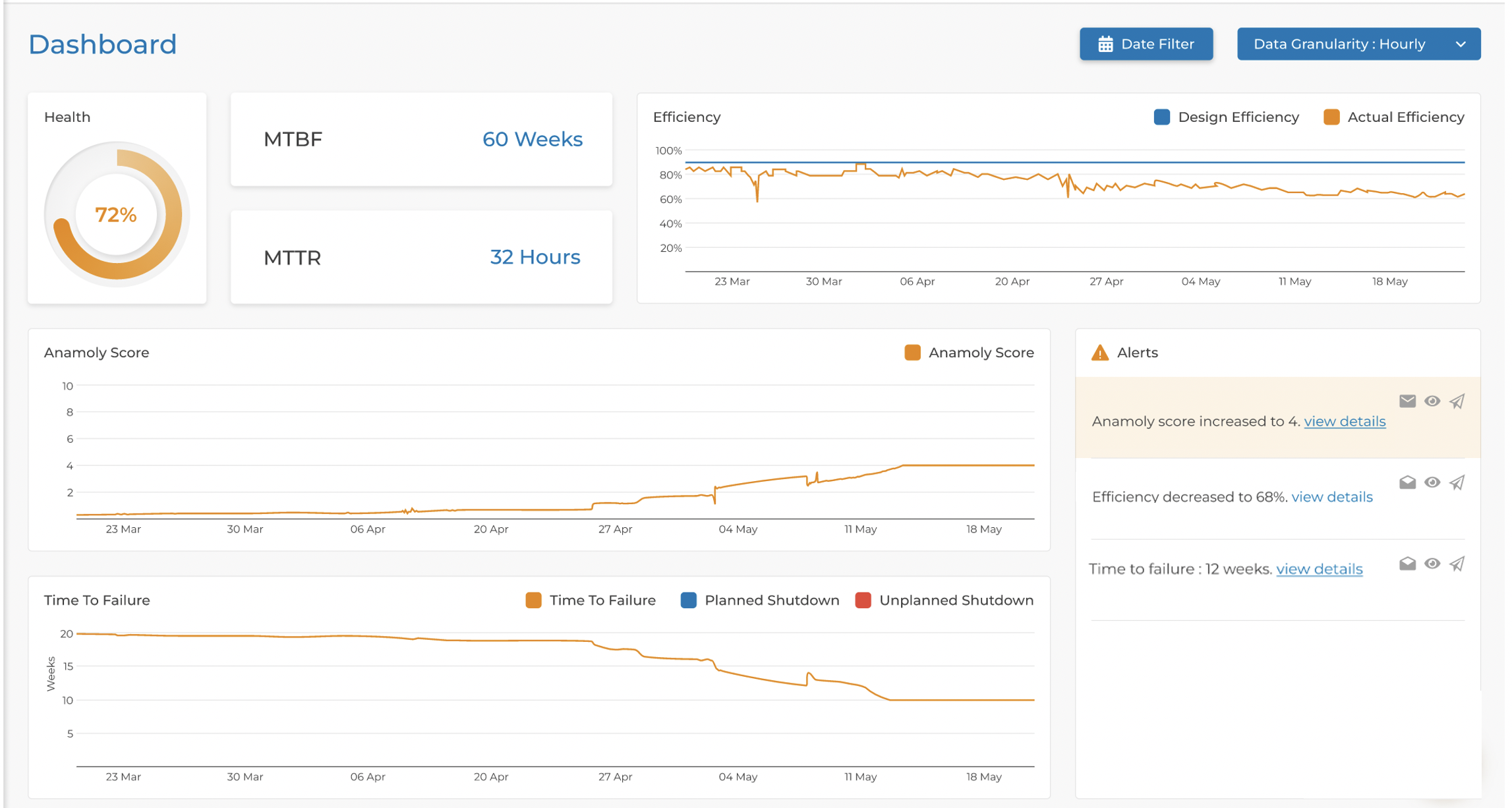Forward the anomaly score alert via the paper plane icon
The width and height of the screenshot is (1512, 808).
(1456, 401)
